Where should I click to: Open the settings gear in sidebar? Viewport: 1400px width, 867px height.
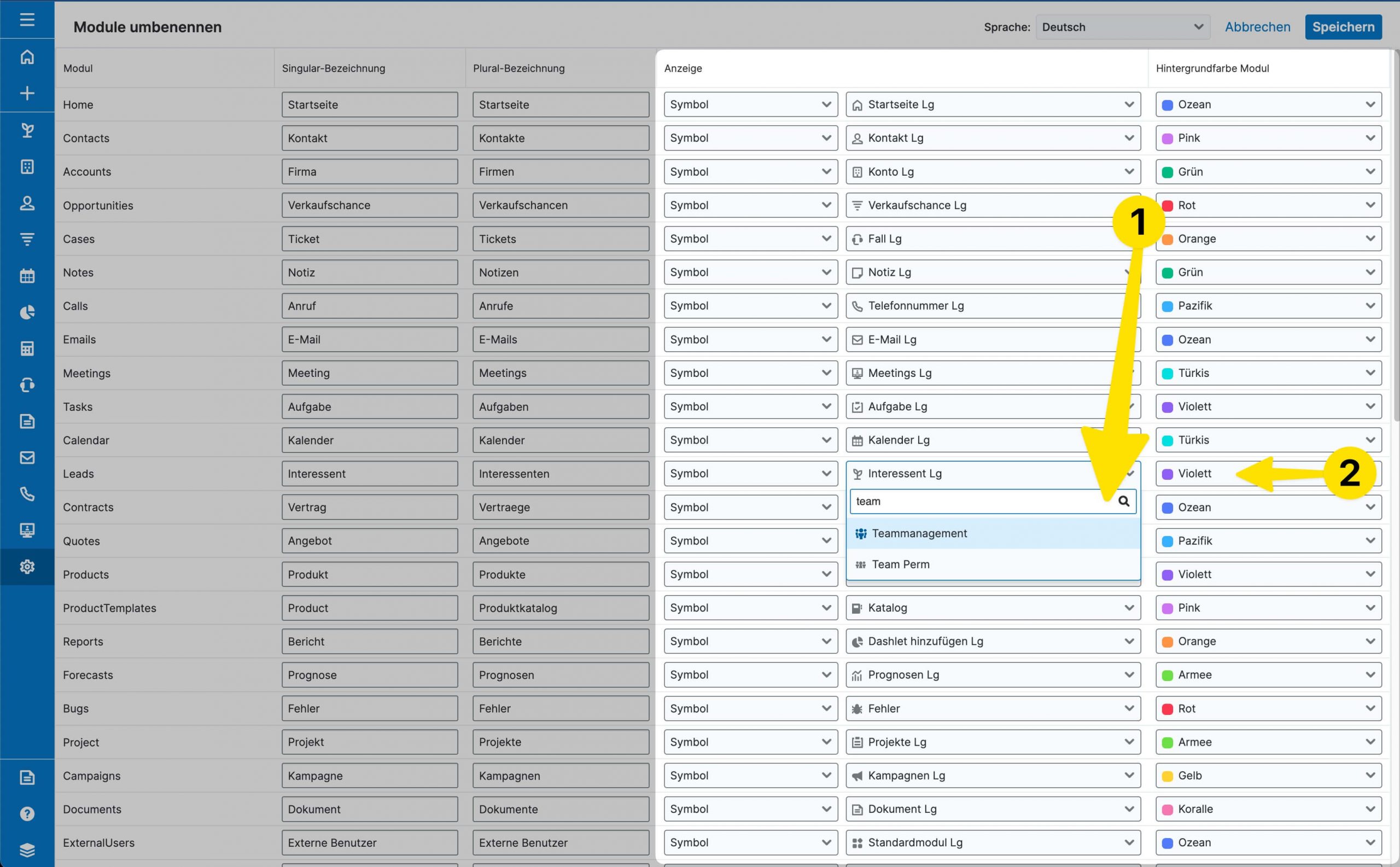point(27,567)
